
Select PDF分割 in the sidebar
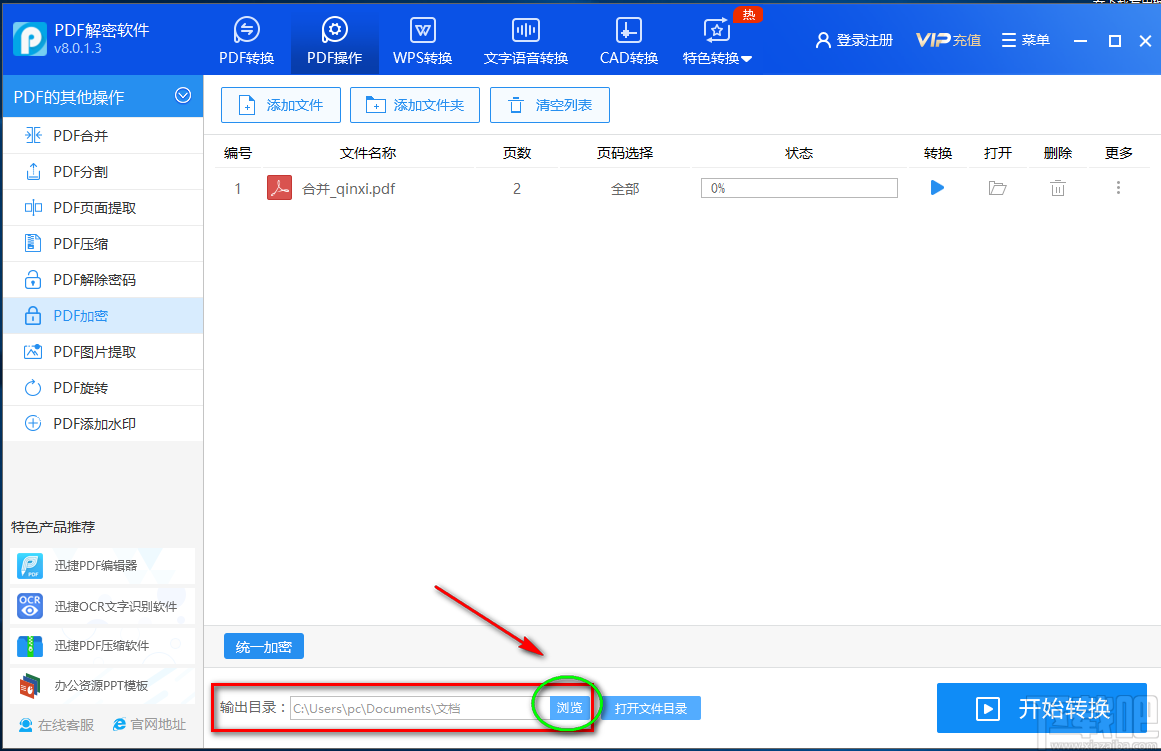(x=103, y=172)
